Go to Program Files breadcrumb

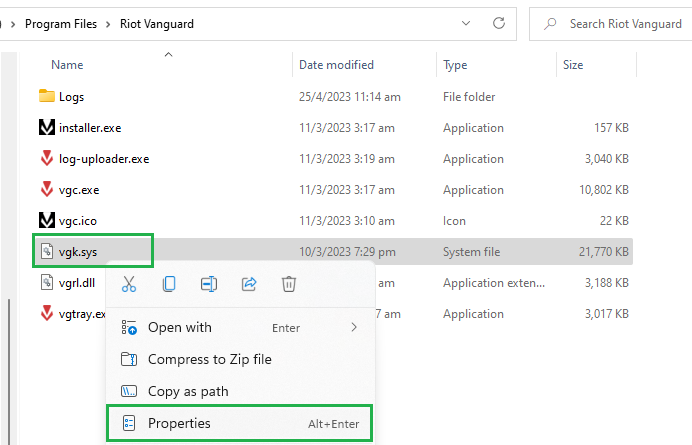point(61,24)
